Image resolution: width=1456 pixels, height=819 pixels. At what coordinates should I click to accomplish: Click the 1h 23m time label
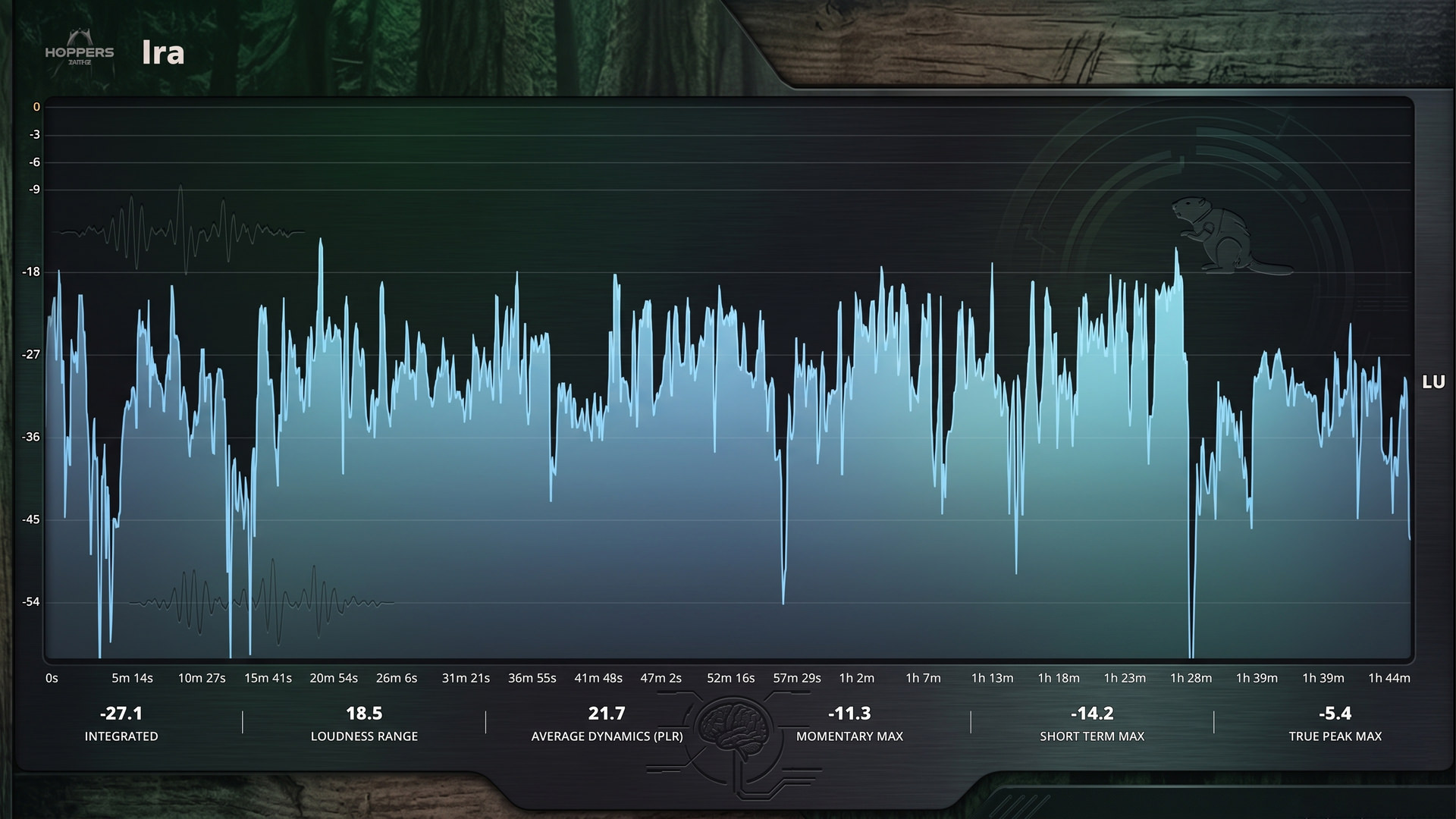(1125, 678)
